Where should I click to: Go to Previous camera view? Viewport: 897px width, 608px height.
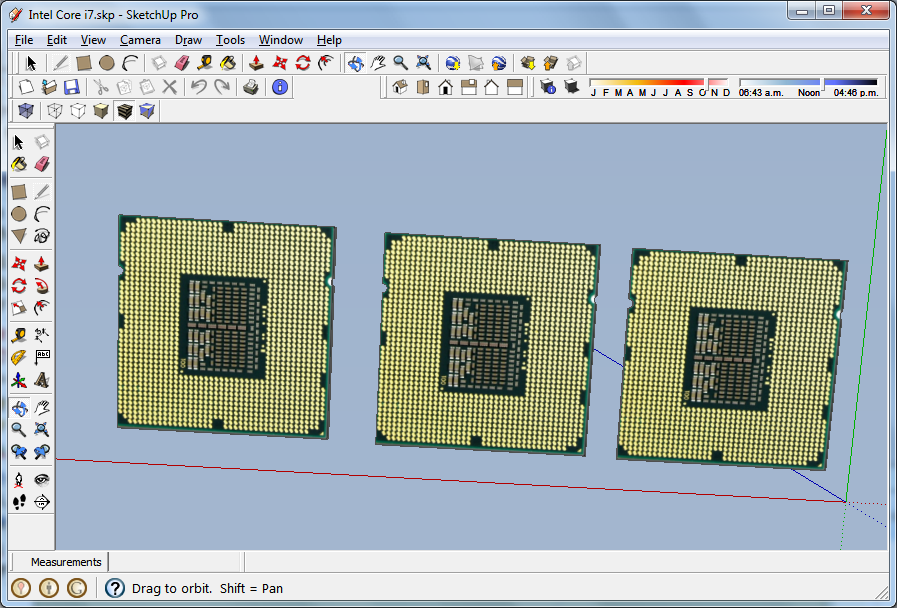coord(19,452)
